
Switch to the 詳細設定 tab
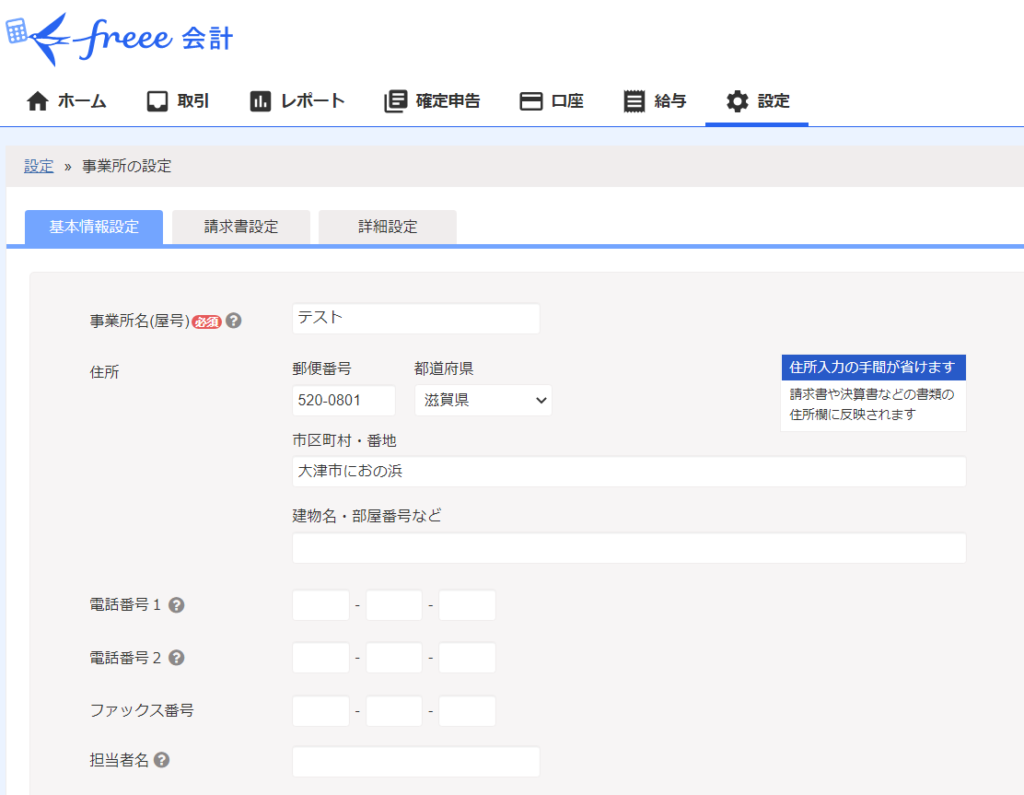click(x=387, y=227)
